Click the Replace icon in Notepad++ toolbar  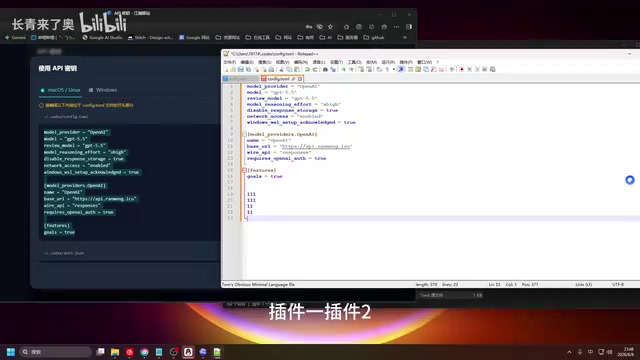pos(333,69)
